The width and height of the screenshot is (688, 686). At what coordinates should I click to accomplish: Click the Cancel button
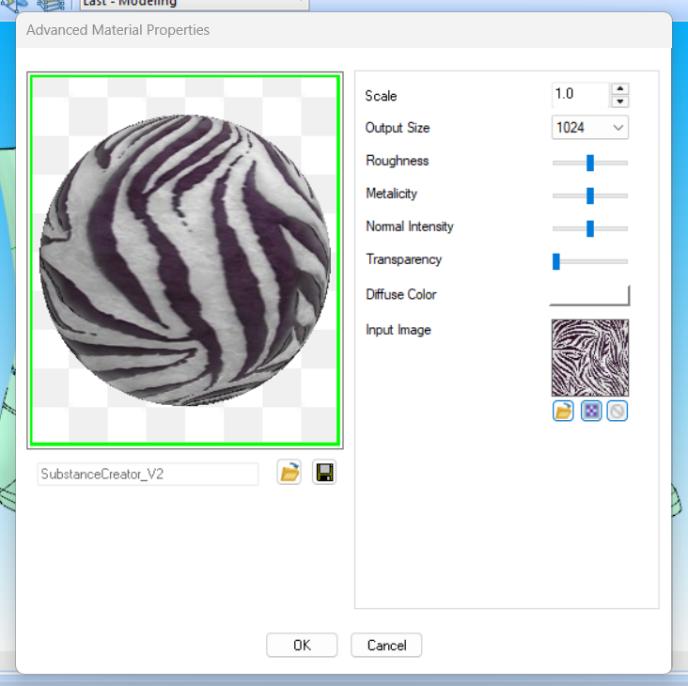[387, 645]
